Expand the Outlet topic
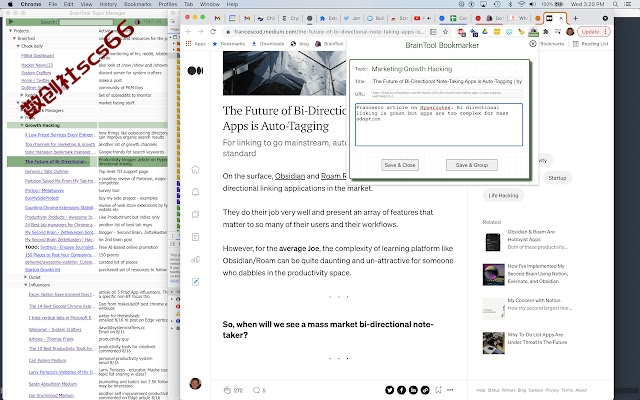The width and height of the screenshot is (640, 400). (26, 277)
